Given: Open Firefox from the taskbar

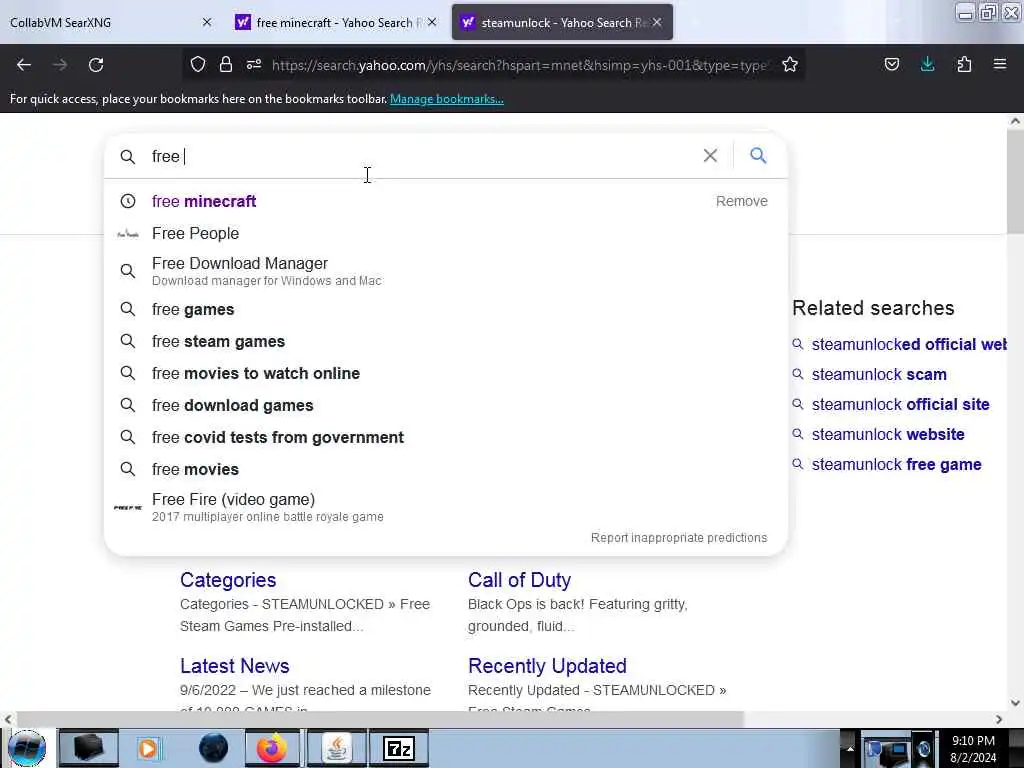Looking at the screenshot, I should 272,748.
